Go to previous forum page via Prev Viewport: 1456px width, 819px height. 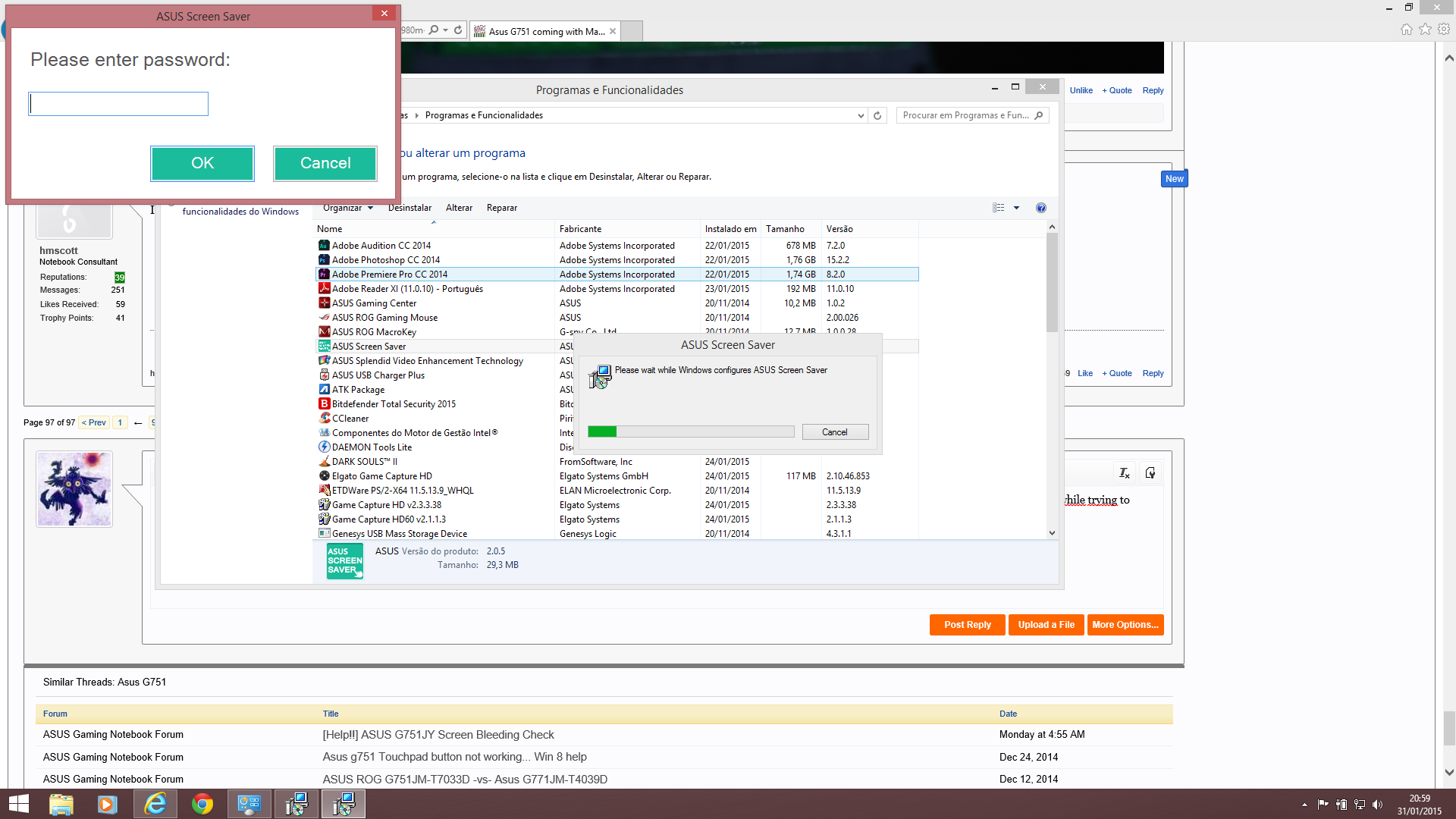click(94, 422)
